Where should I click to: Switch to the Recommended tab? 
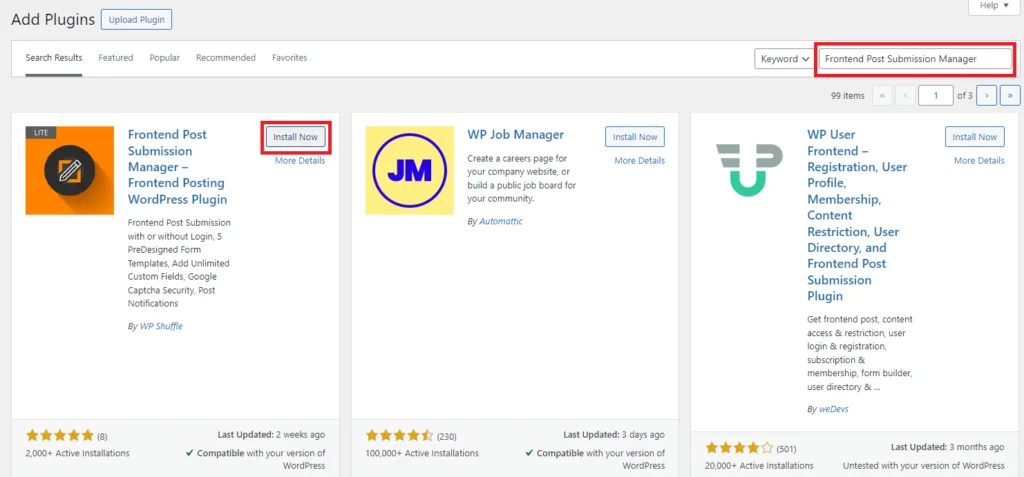tap(226, 58)
